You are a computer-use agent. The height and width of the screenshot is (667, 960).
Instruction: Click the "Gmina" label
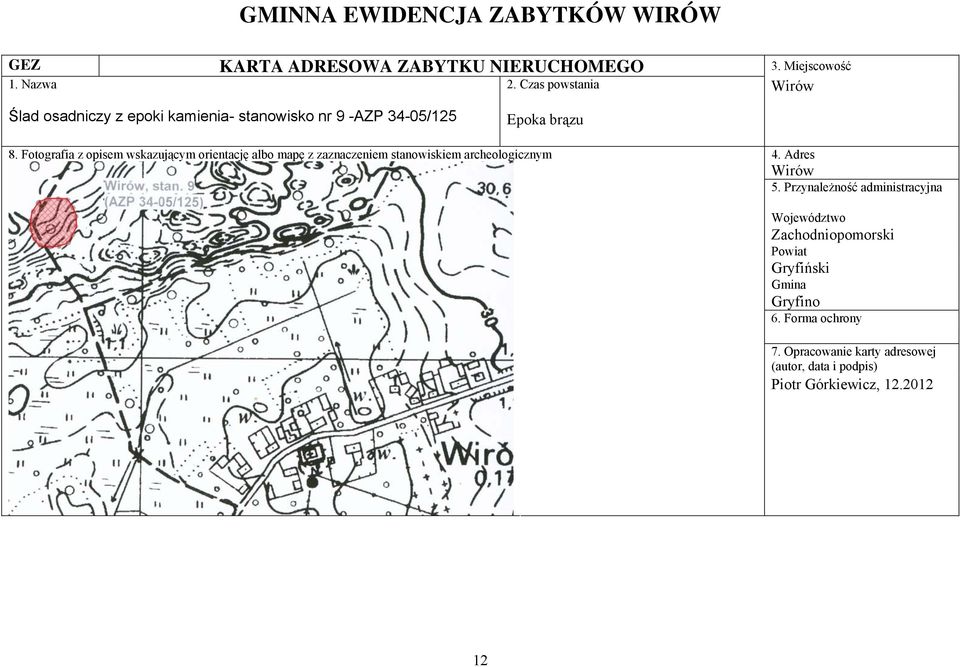789,285
